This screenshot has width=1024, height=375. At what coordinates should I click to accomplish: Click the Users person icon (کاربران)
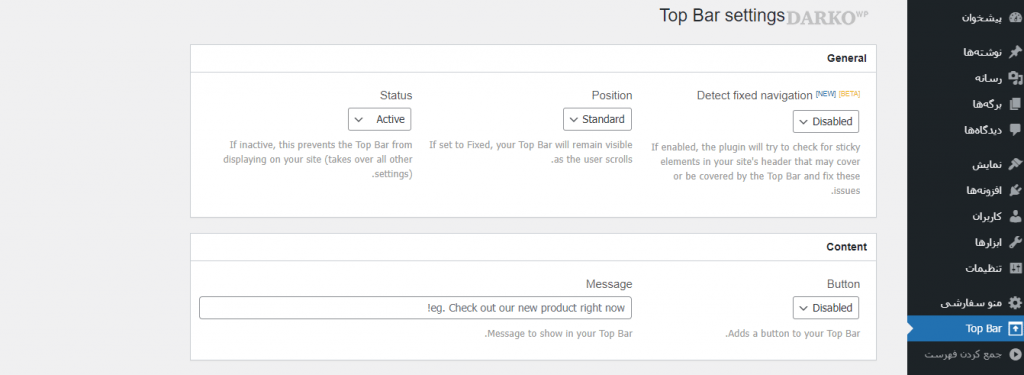pyautogui.click(x=1014, y=216)
